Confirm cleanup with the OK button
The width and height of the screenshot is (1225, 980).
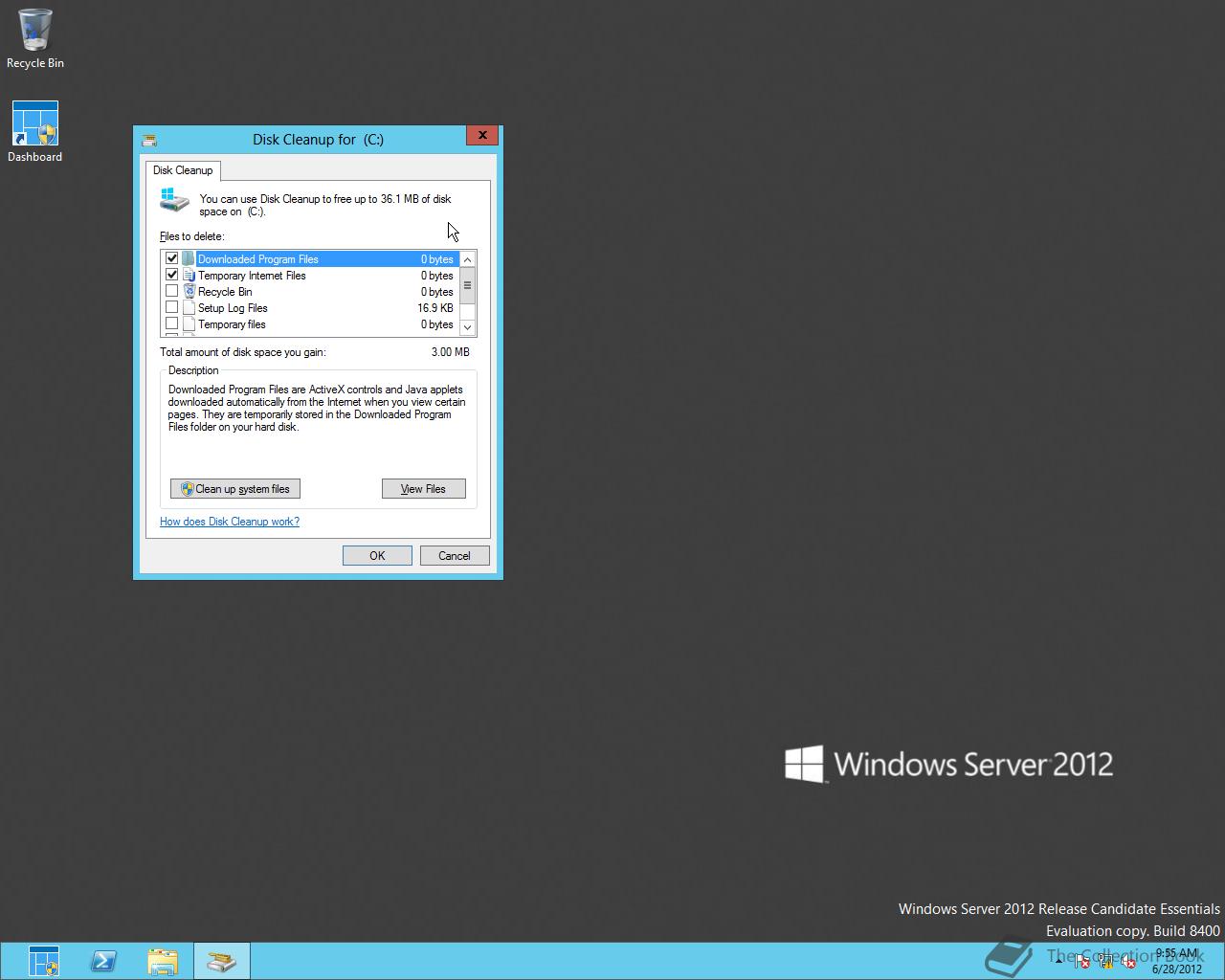point(377,556)
